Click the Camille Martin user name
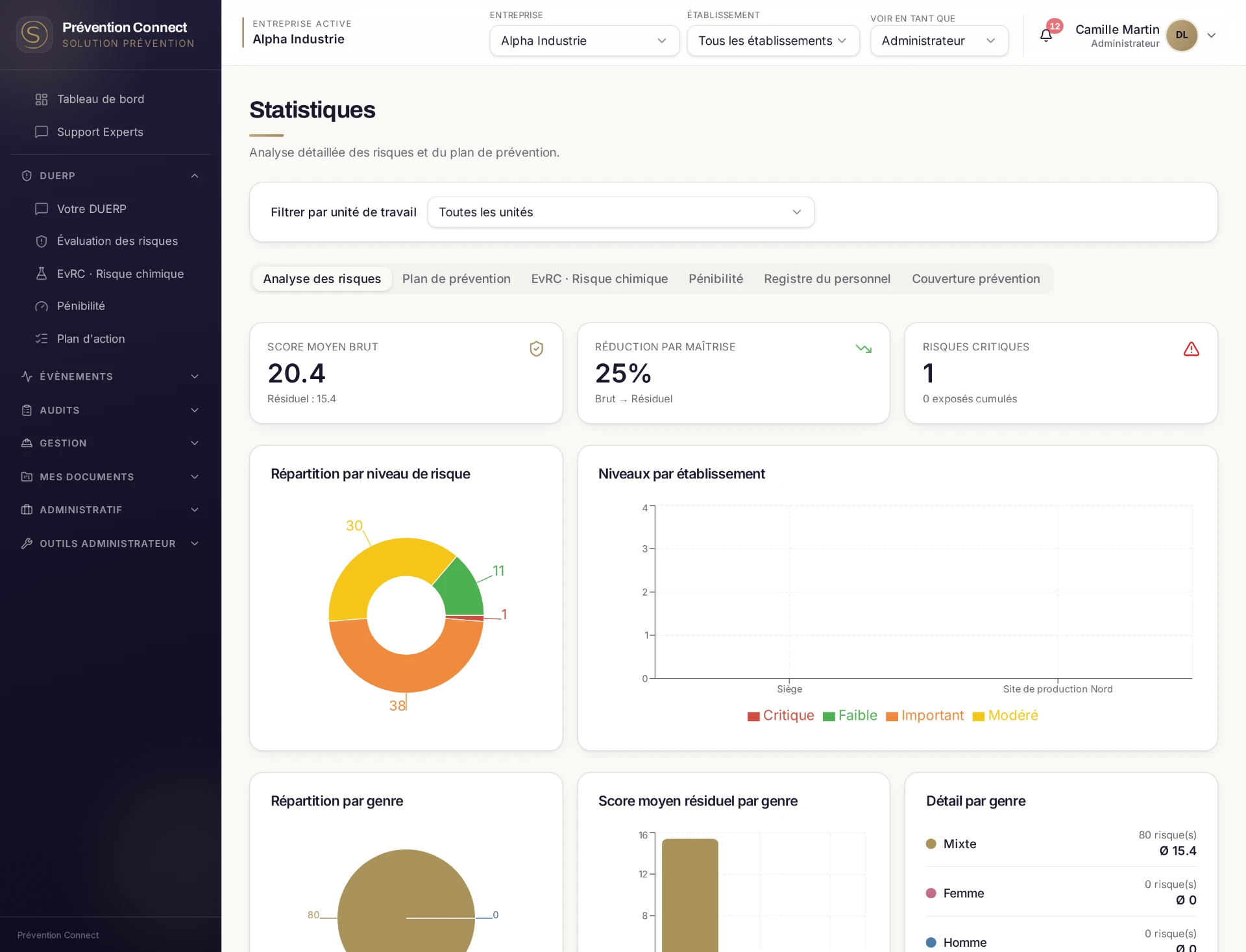1246x952 pixels. [x=1117, y=29]
